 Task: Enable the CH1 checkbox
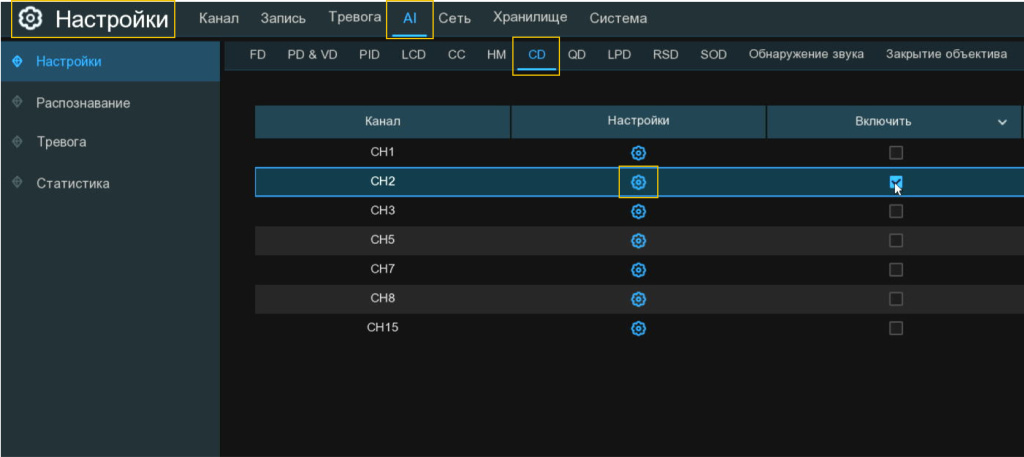(x=896, y=153)
